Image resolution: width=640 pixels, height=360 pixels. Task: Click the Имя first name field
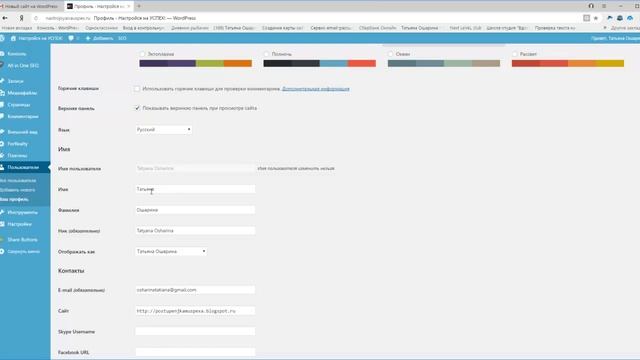[x=195, y=189]
